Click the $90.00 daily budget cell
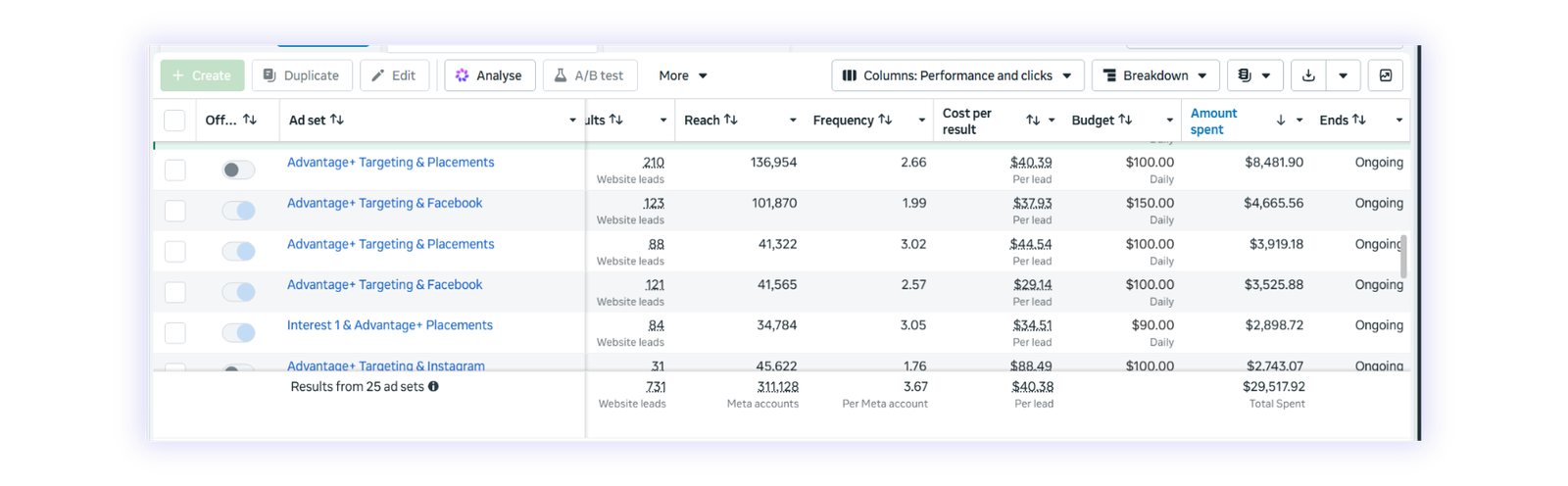 click(1152, 325)
